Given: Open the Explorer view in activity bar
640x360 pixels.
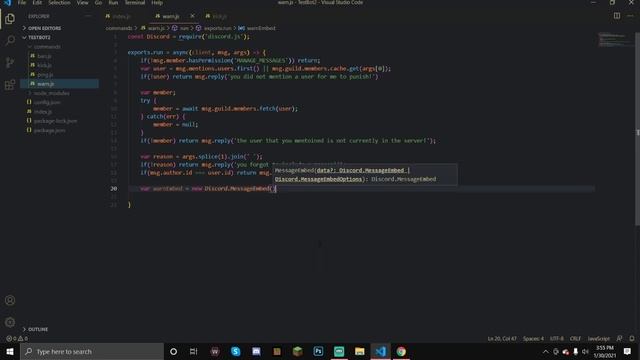Looking at the screenshot, I should tap(10, 19).
